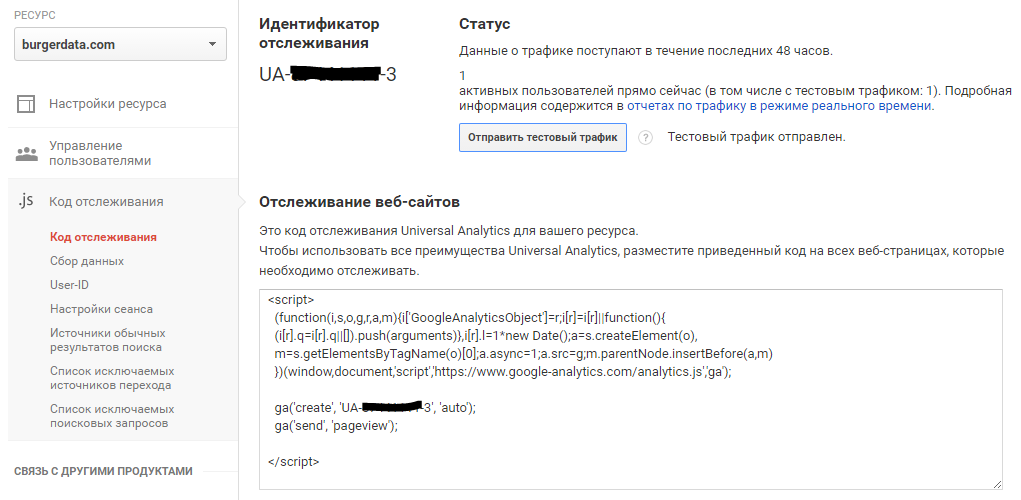Click the .js Код отслеживания icon
The height and width of the screenshot is (500, 1021).
point(27,201)
